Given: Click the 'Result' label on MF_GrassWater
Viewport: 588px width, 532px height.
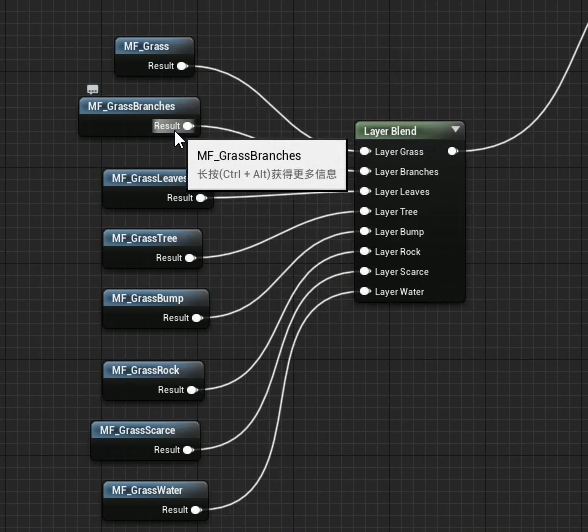Looking at the screenshot, I should [175, 510].
